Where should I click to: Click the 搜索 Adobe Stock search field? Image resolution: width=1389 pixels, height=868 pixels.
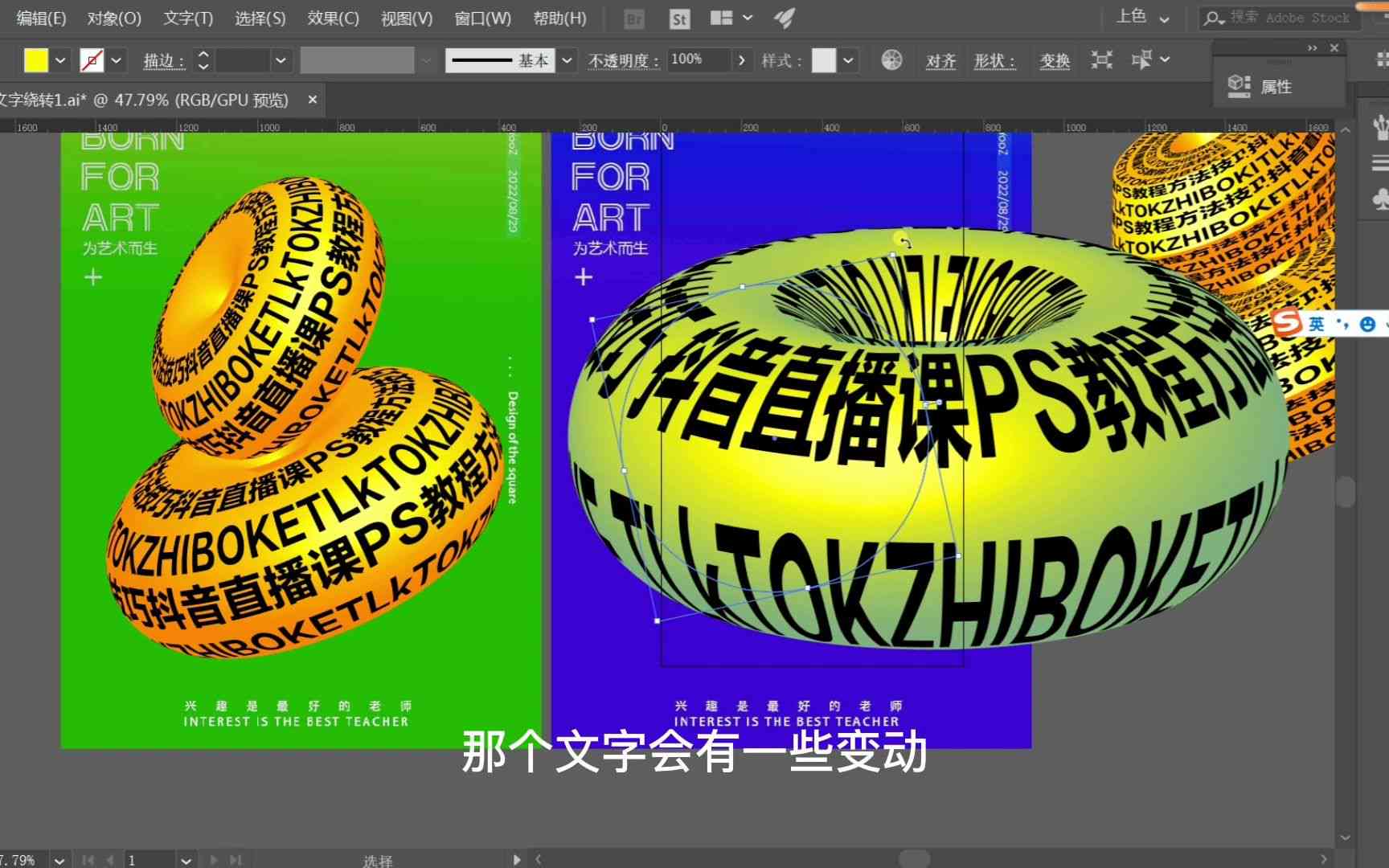pyautogui.click(x=1279, y=18)
